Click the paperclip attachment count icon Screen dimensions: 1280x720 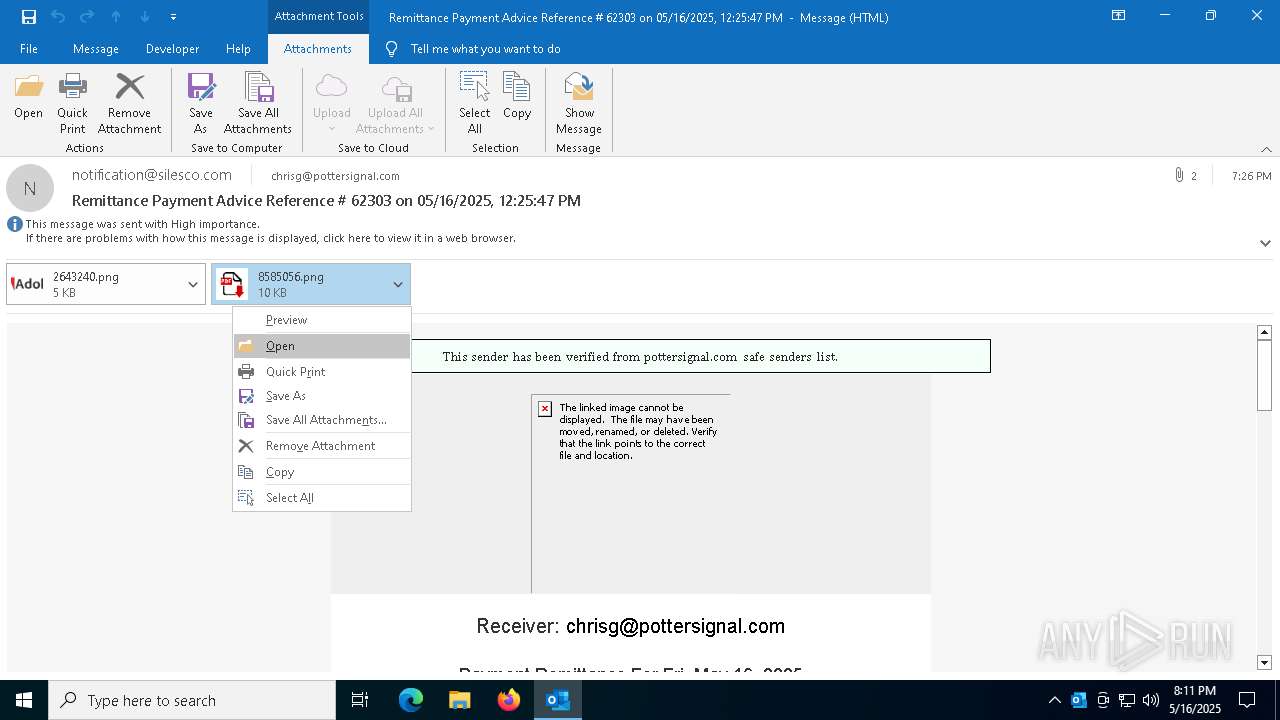(1180, 176)
